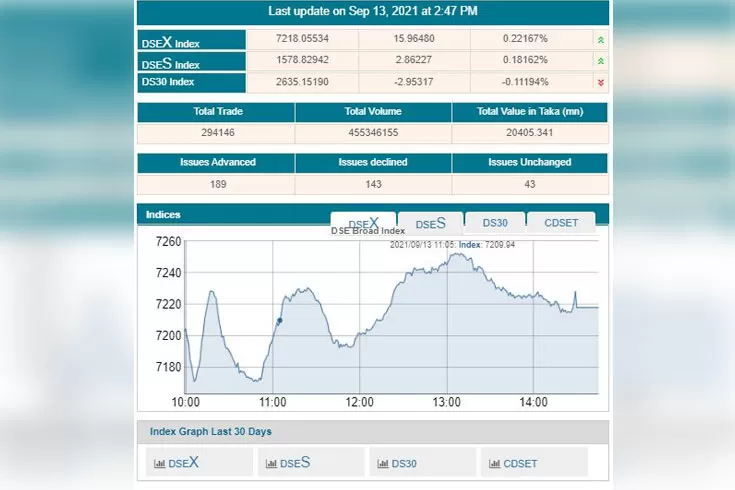Select the DS30 value 2635.15190

pyautogui.click(x=302, y=82)
